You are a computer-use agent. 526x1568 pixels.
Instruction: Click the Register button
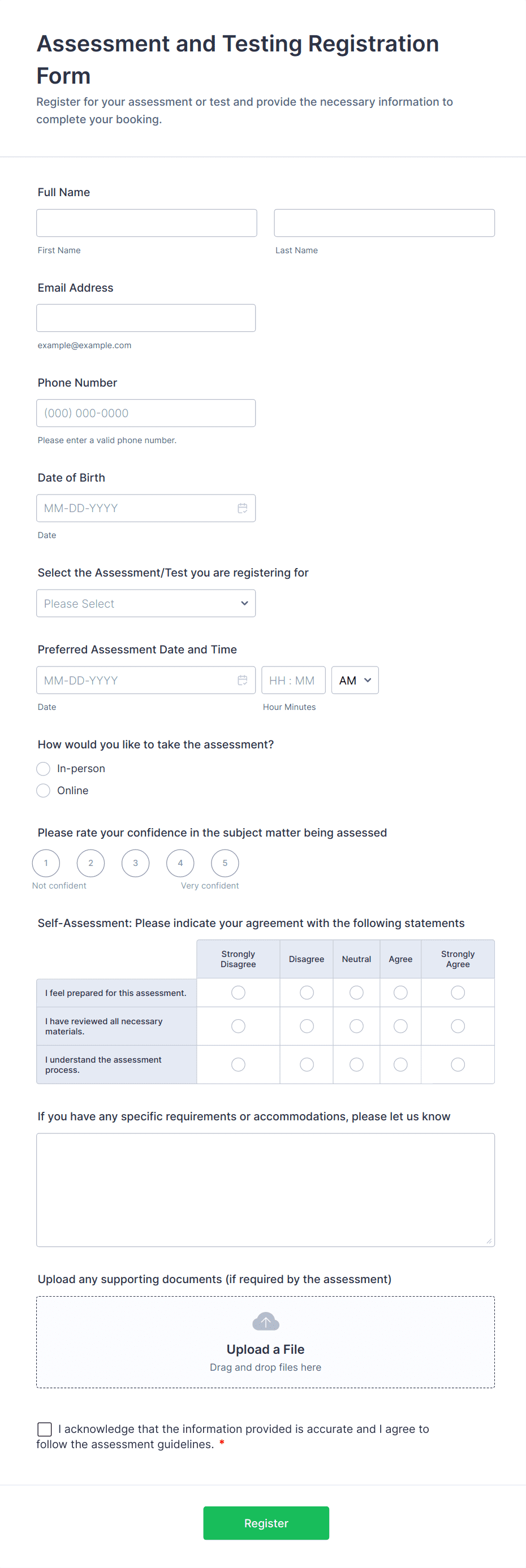(x=266, y=1523)
